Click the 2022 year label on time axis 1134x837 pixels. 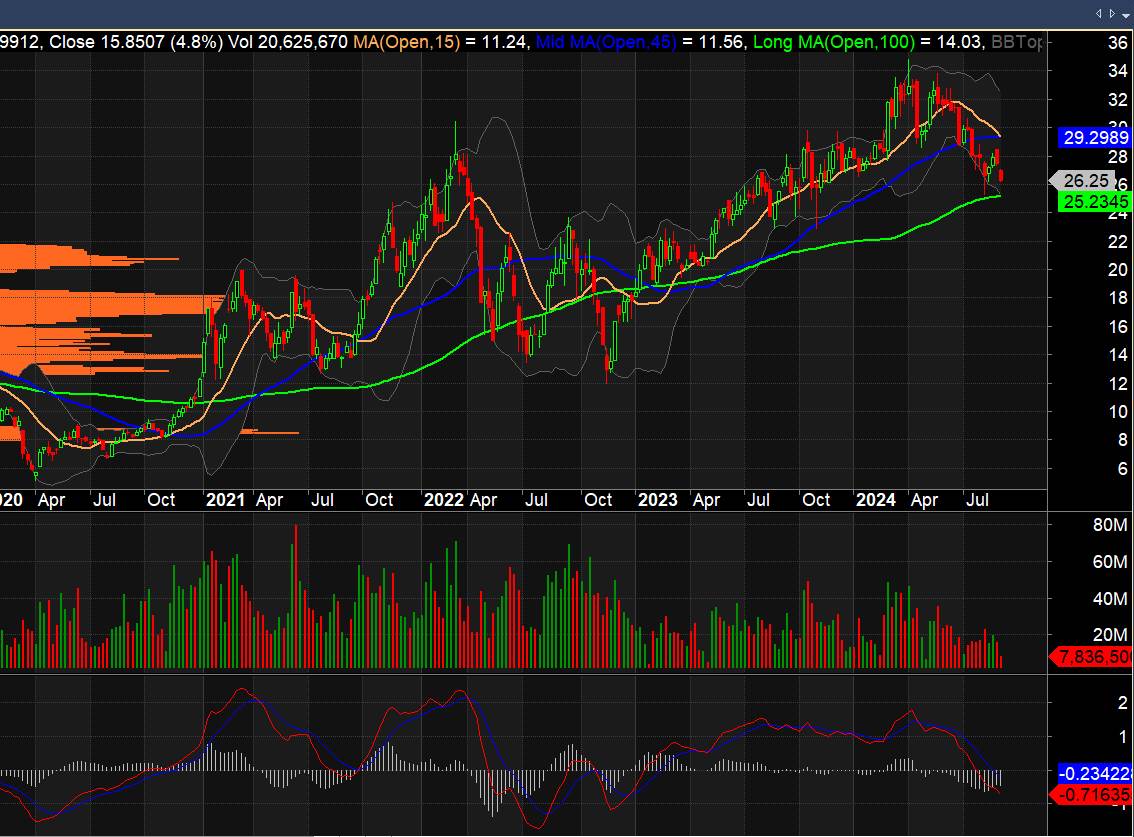click(x=441, y=500)
